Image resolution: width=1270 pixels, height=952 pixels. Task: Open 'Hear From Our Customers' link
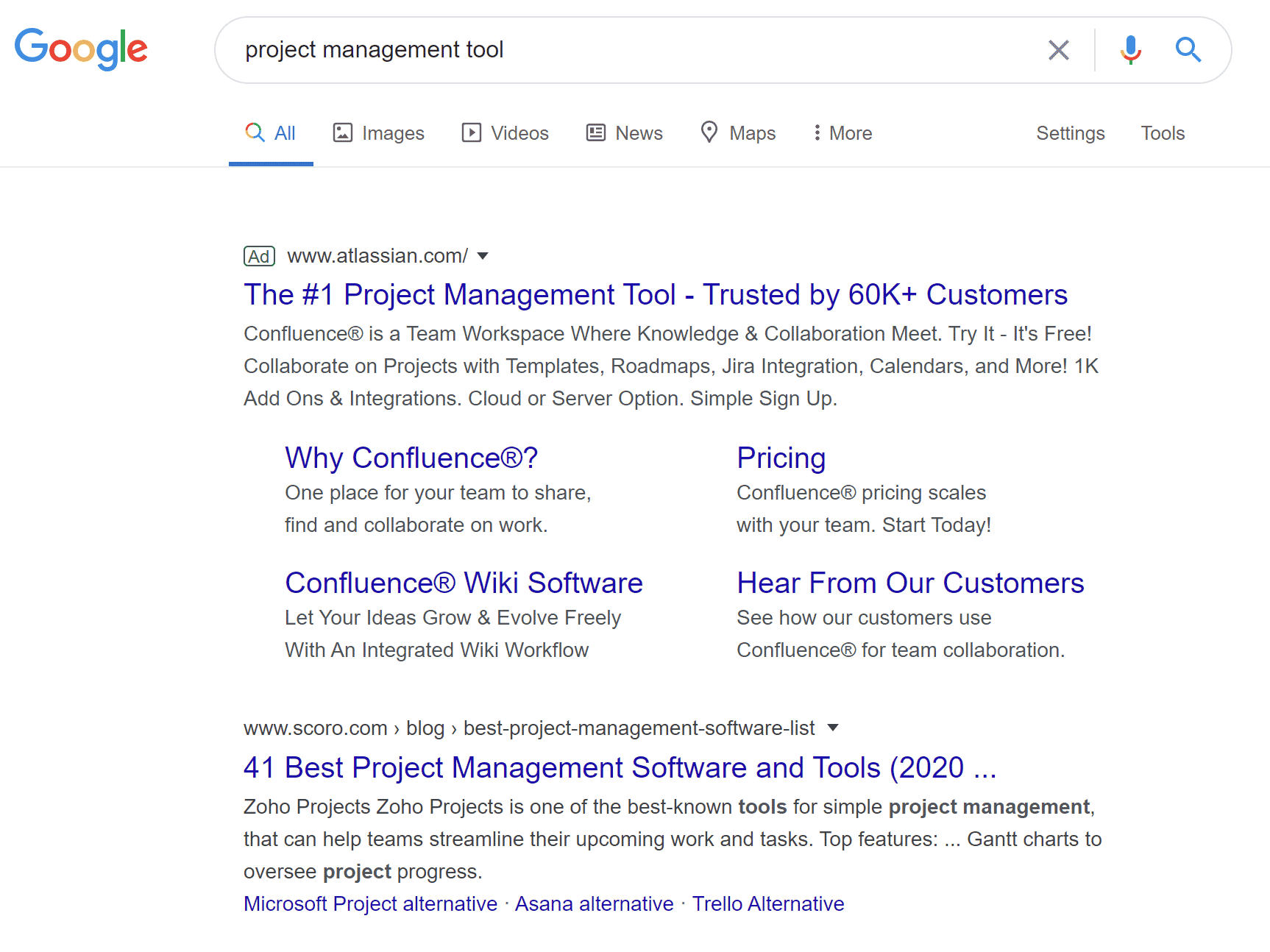point(910,583)
